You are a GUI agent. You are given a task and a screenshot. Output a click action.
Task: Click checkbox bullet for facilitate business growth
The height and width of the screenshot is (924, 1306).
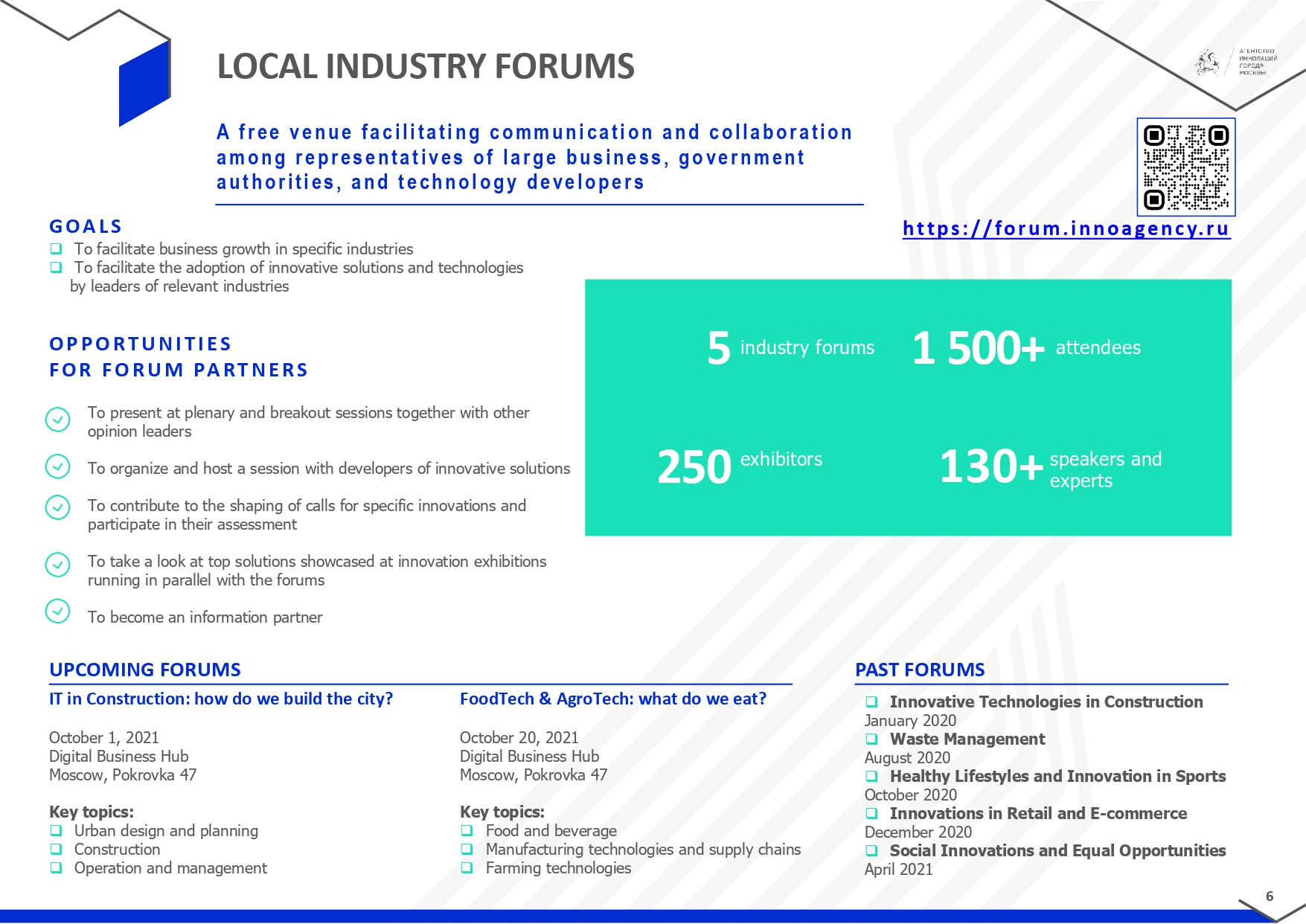coord(56,248)
